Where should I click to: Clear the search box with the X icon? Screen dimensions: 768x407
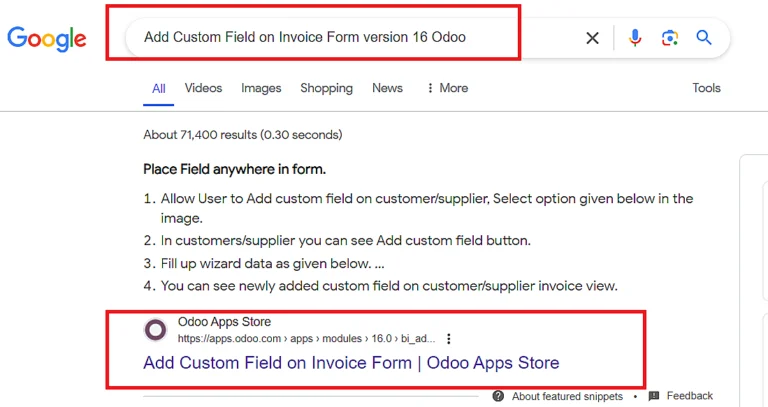(x=592, y=38)
